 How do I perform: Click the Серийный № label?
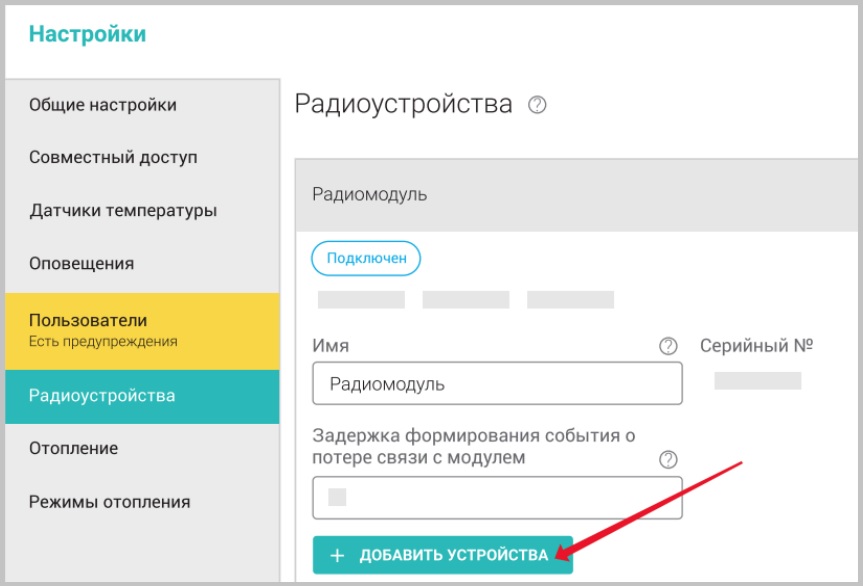(x=756, y=346)
